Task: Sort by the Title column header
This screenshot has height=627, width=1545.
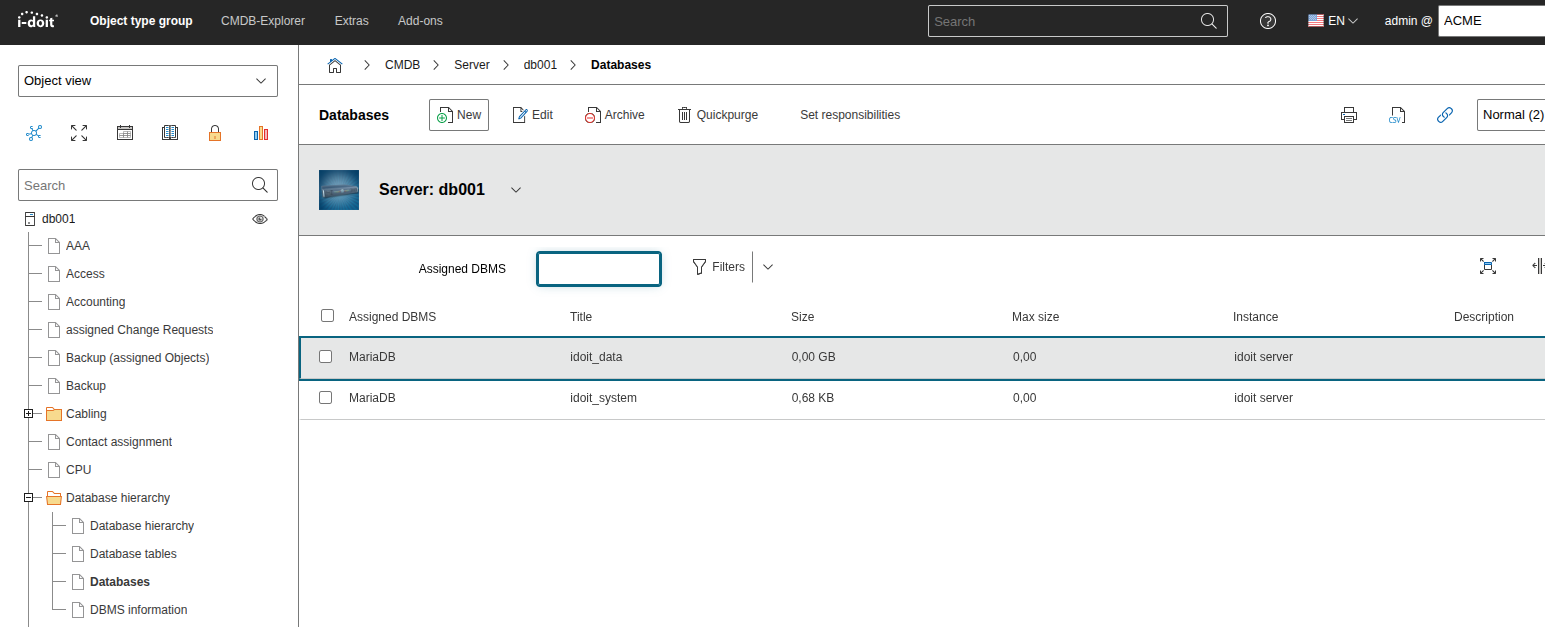Action: 581,317
